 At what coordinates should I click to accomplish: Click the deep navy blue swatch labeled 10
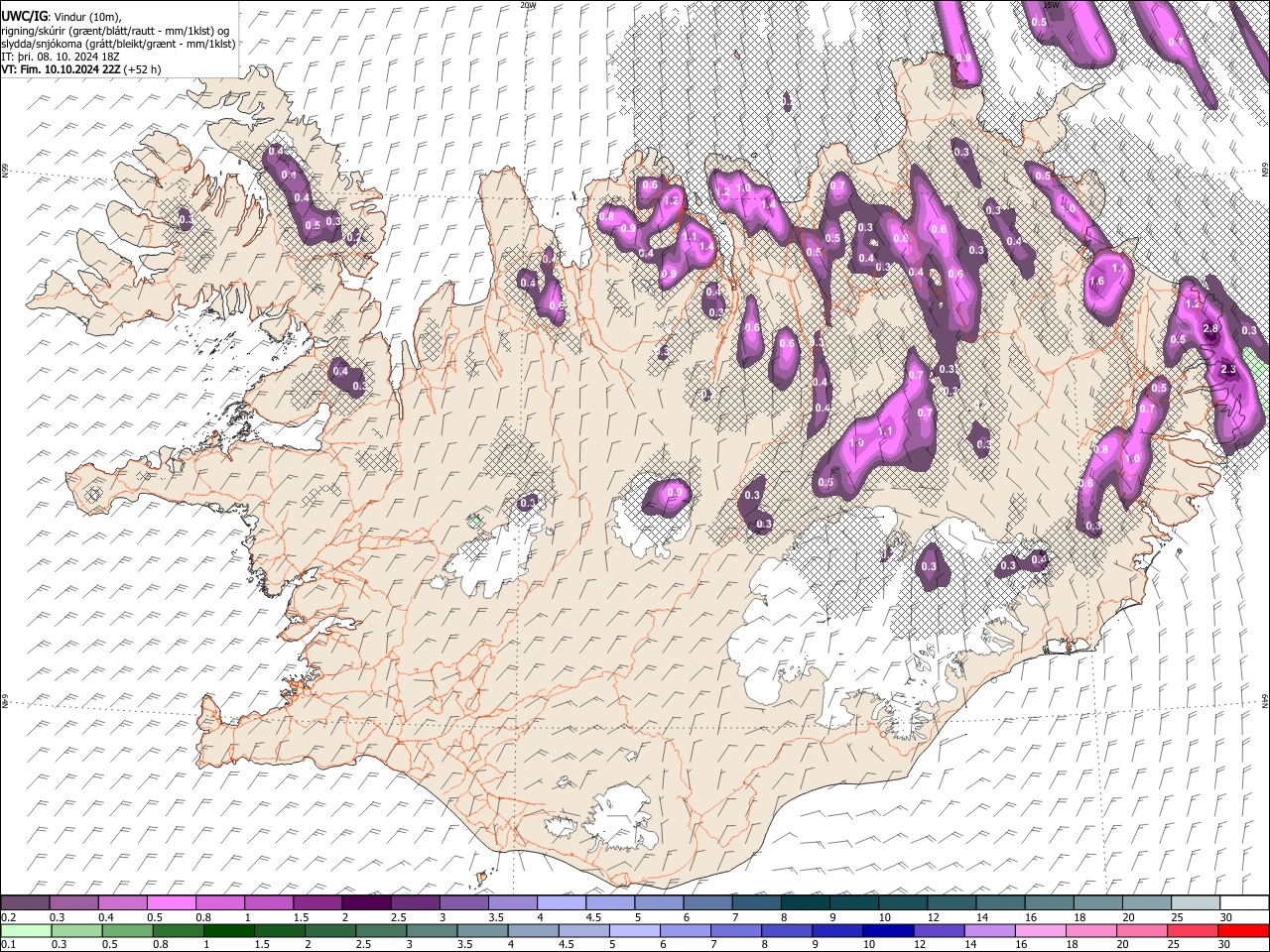click(888, 930)
